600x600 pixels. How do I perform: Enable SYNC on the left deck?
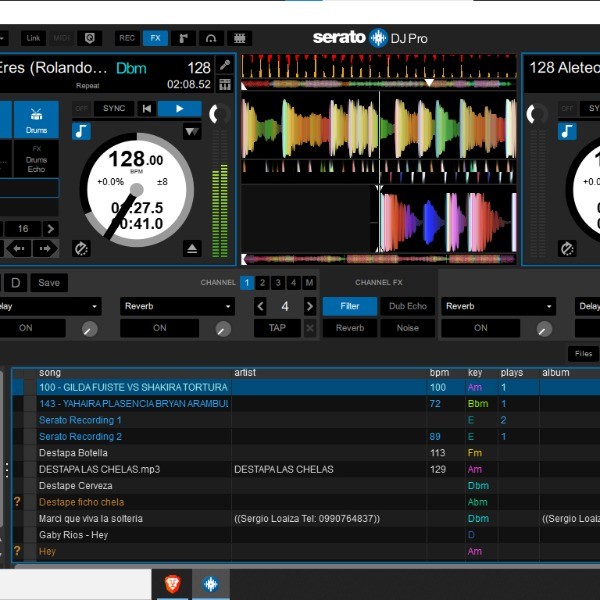click(114, 108)
